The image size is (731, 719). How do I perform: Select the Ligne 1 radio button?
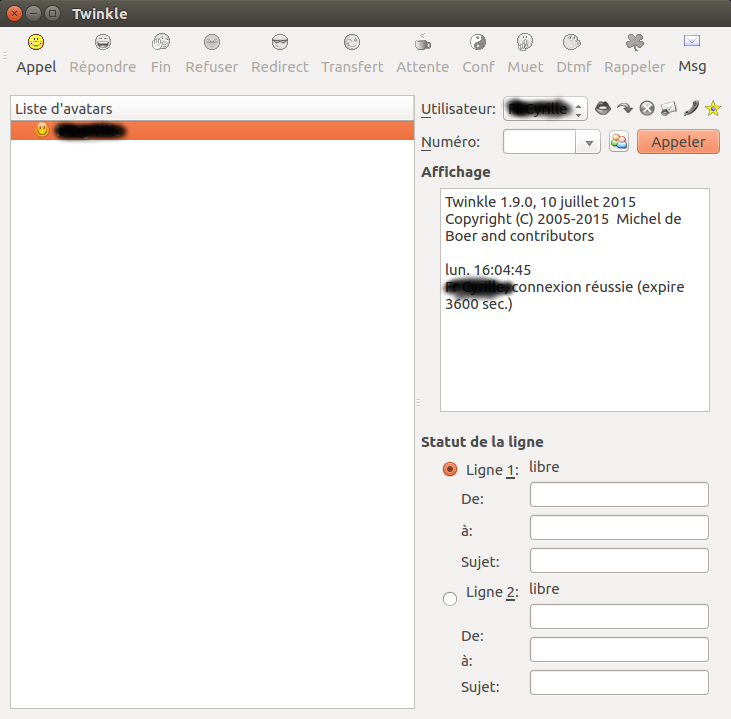click(x=450, y=469)
